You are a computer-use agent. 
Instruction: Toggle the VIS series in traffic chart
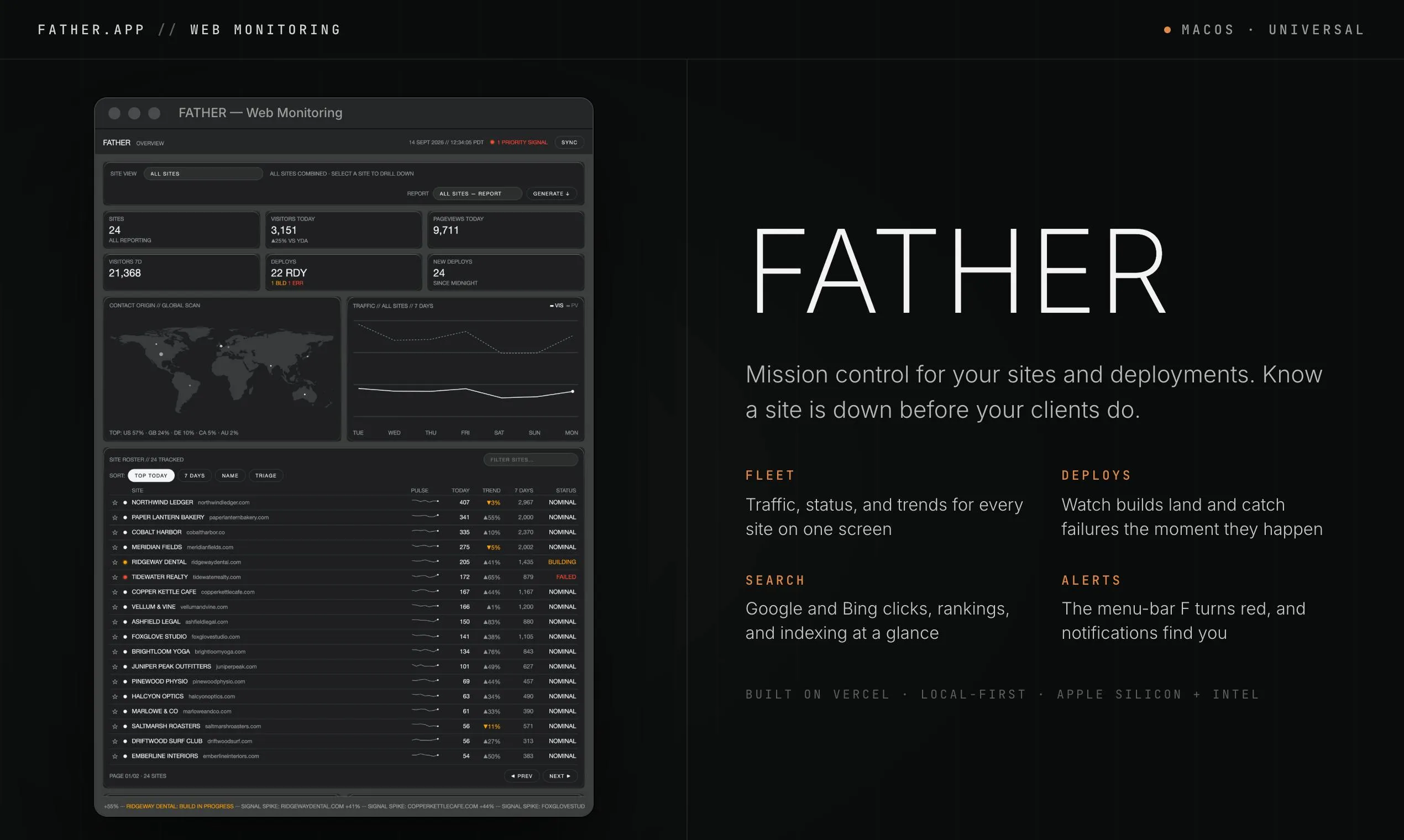557,306
